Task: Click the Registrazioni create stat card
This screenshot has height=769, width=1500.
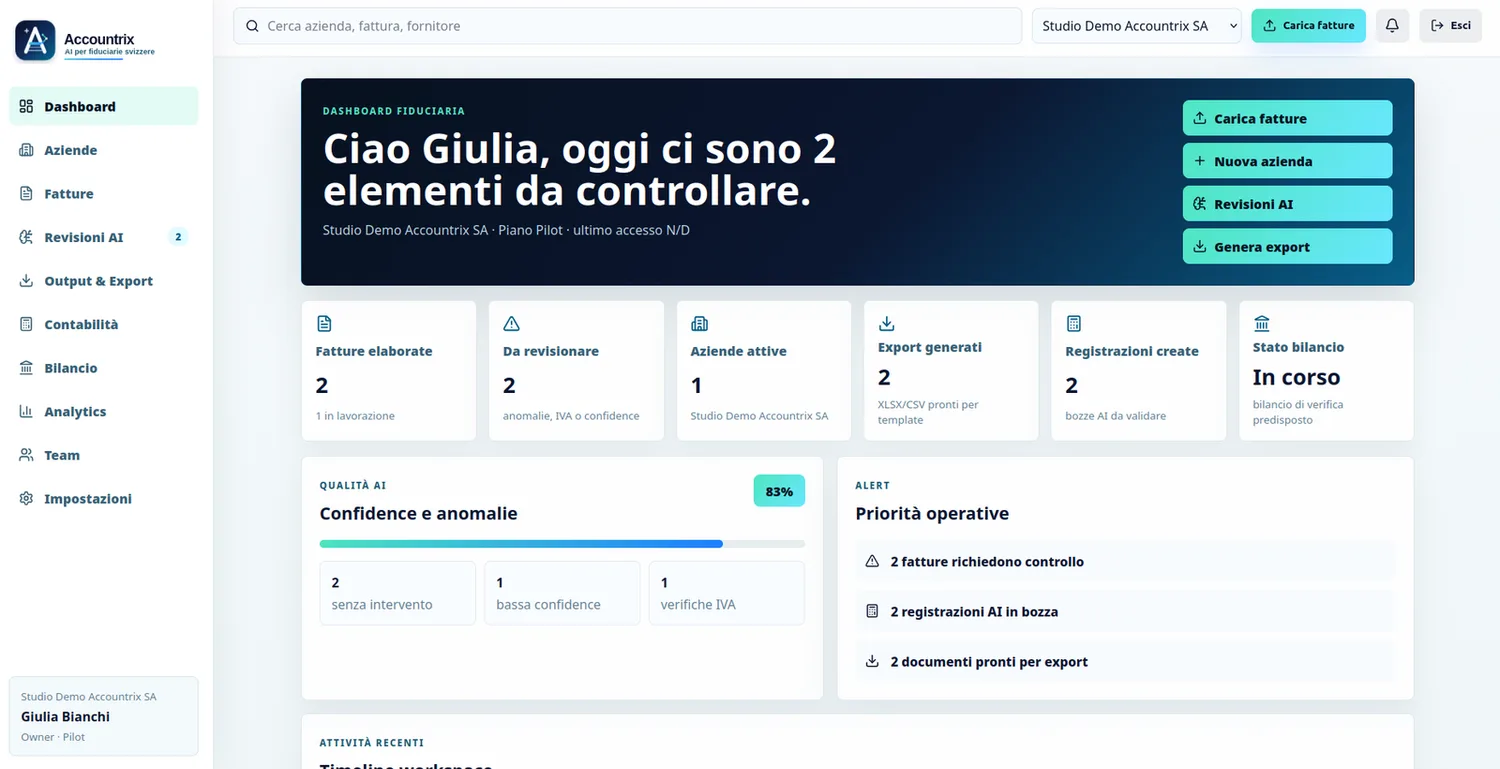Action: pyautogui.click(x=1139, y=370)
